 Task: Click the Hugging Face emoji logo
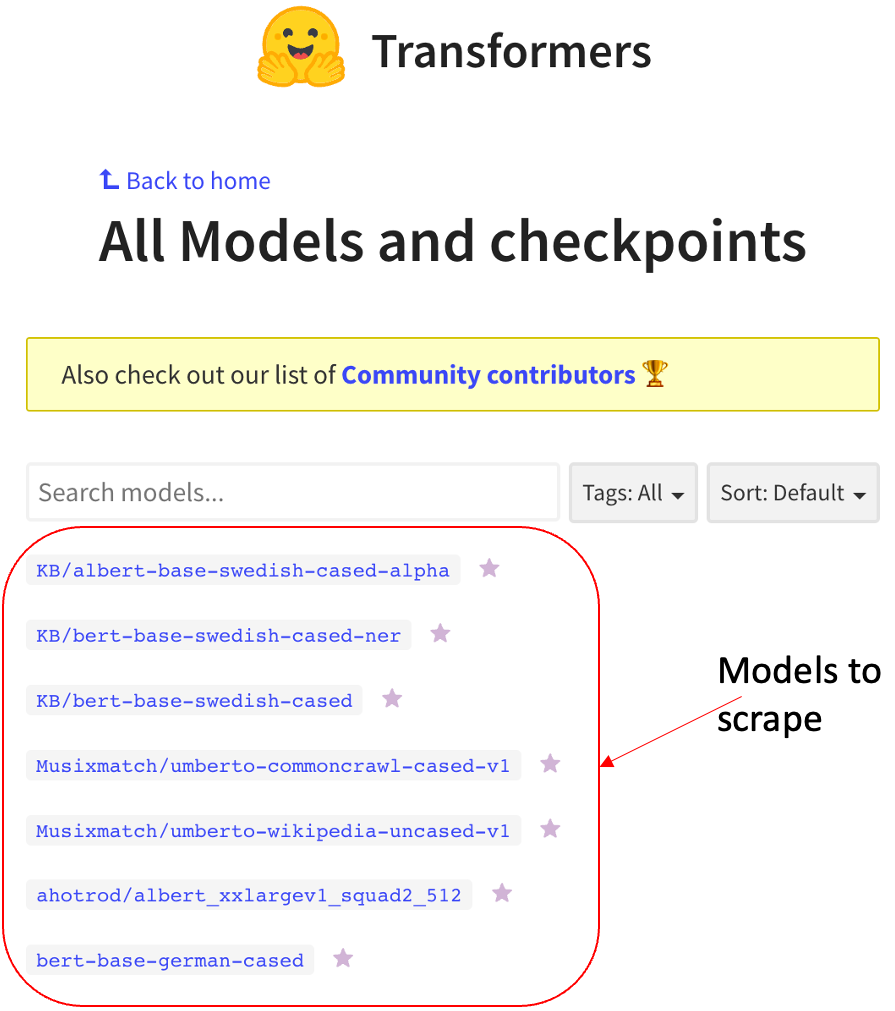pos(301,45)
